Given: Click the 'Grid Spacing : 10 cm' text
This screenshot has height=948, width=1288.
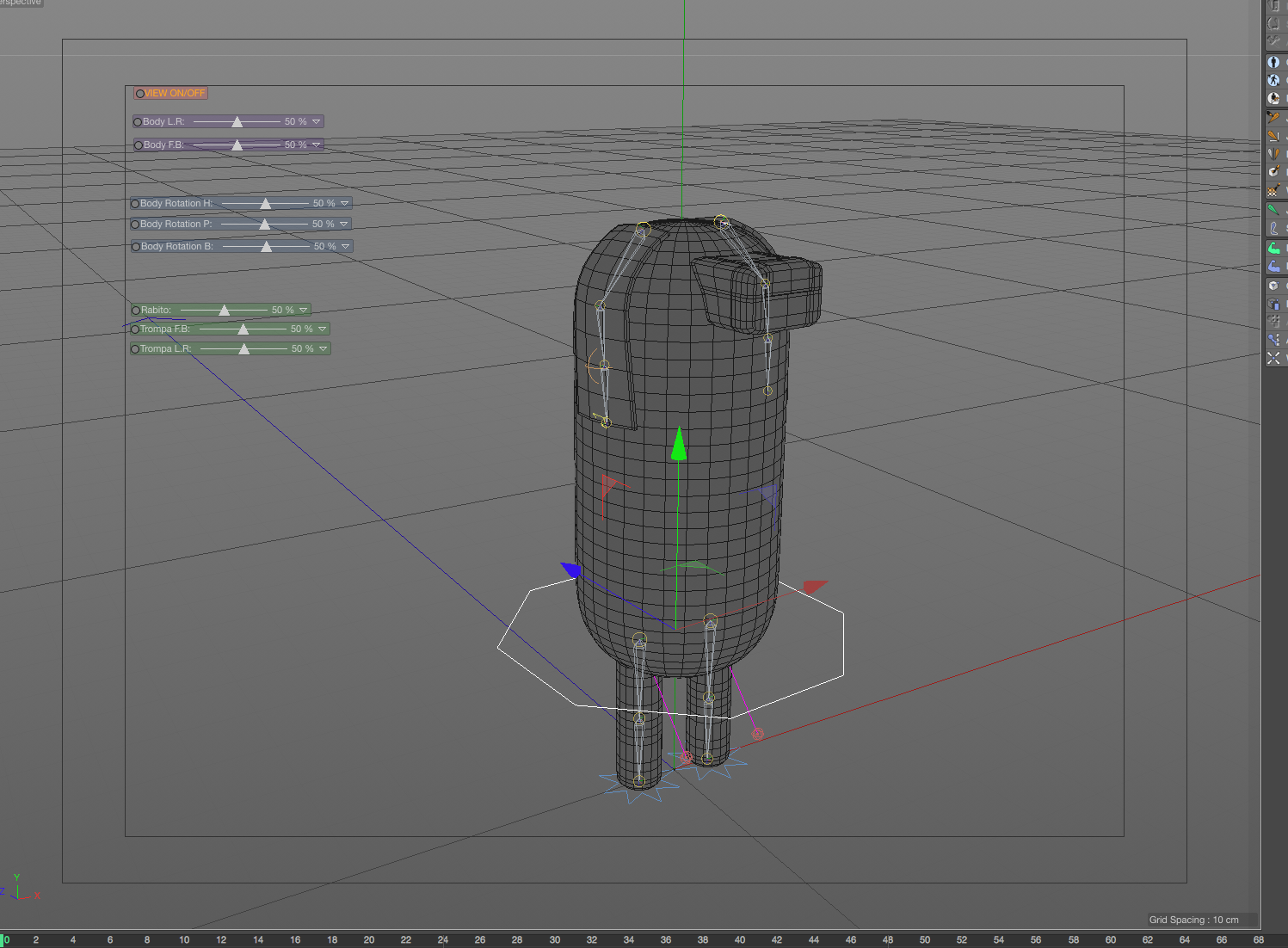Looking at the screenshot, I should [x=1194, y=920].
